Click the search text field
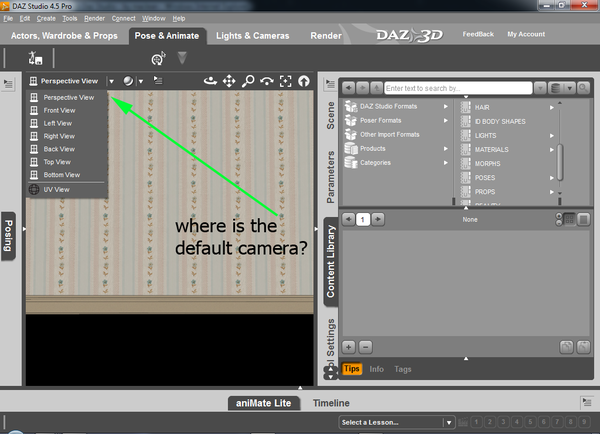Viewport: 600px width, 434px height. (458, 88)
